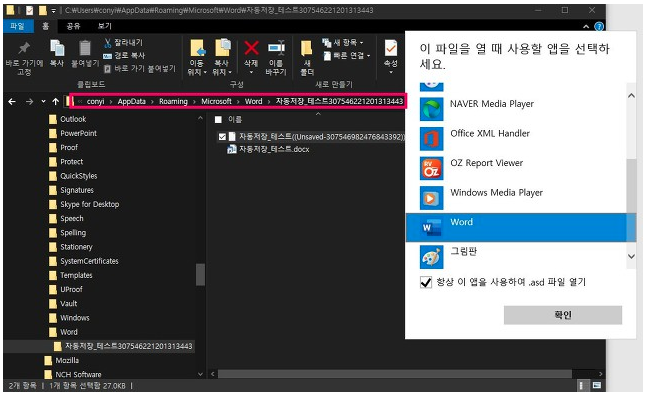Select the PowerPoint folder in the tree
651x394 pixels.
[73, 133]
